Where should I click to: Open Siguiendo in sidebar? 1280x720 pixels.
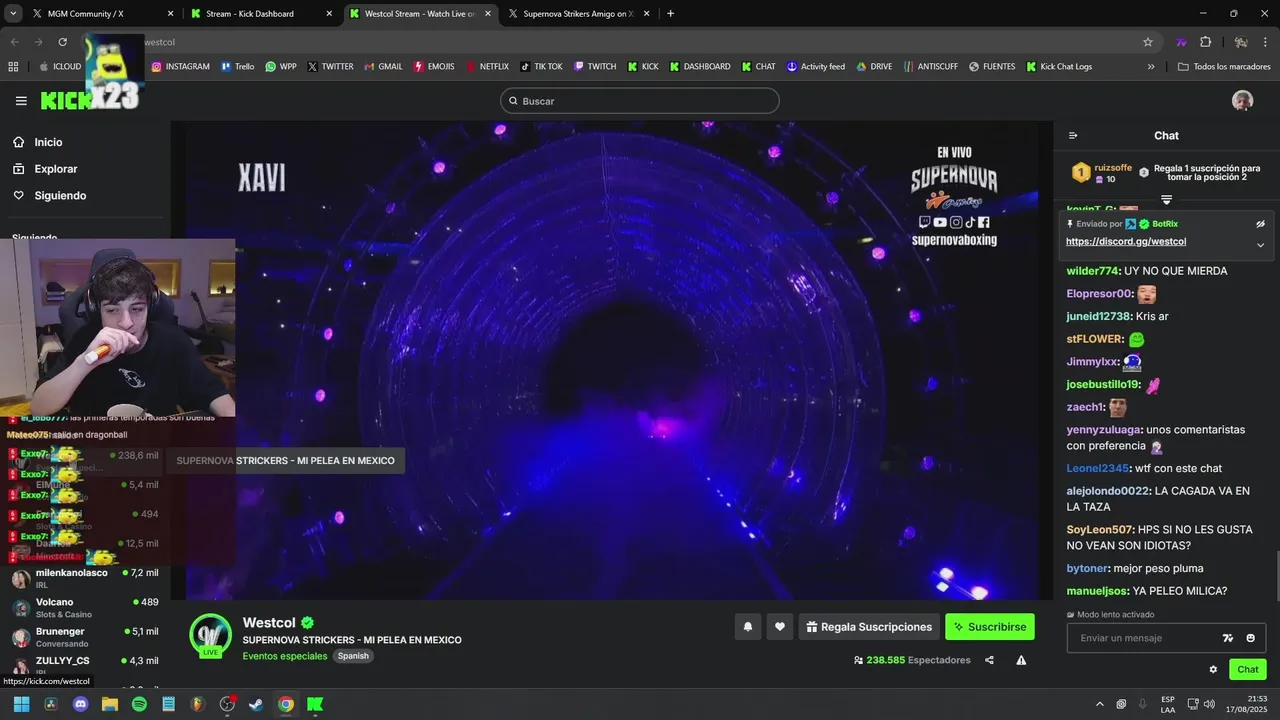tap(60, 196)
